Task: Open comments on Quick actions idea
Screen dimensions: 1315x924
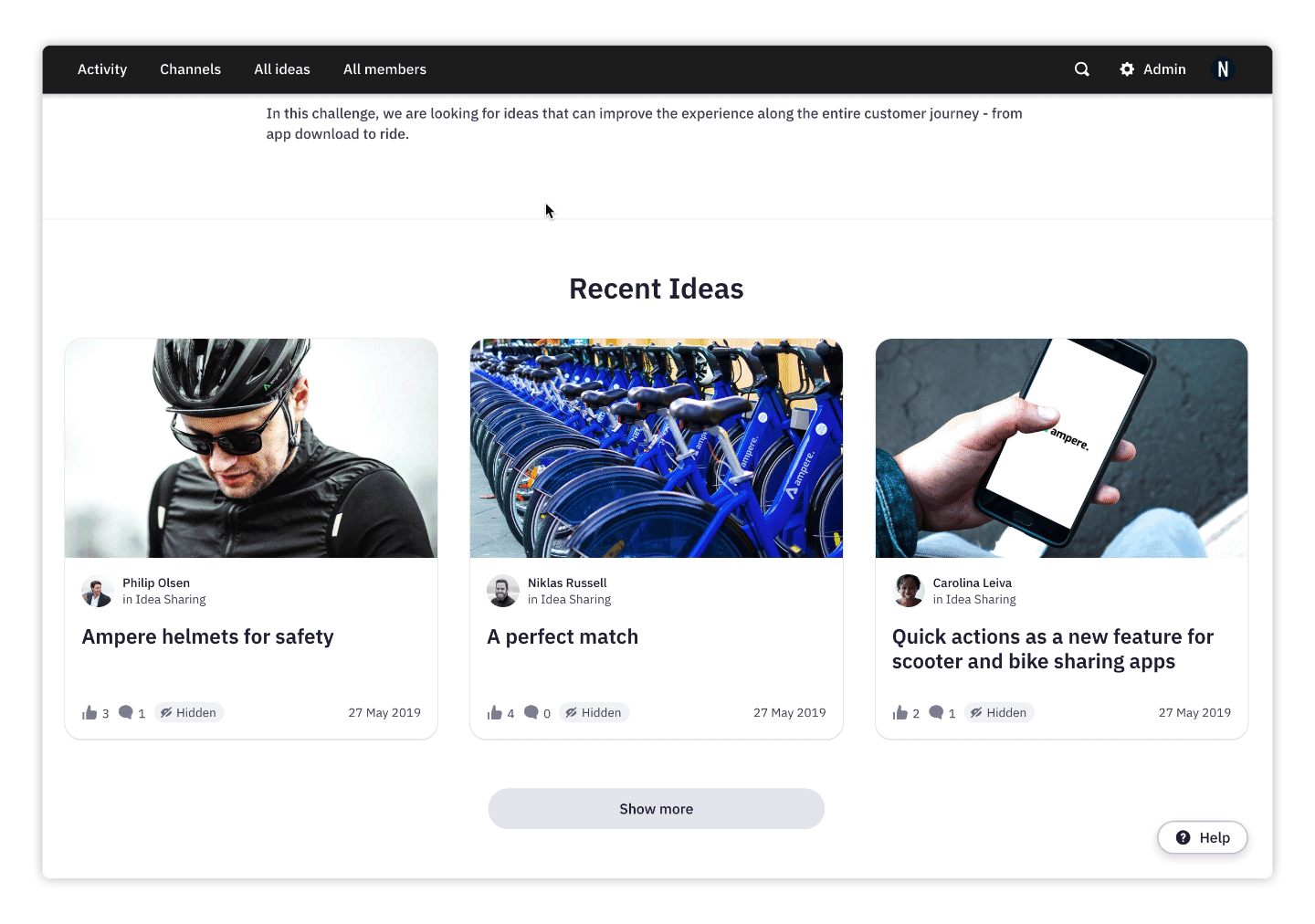Action: click(936, 713)
